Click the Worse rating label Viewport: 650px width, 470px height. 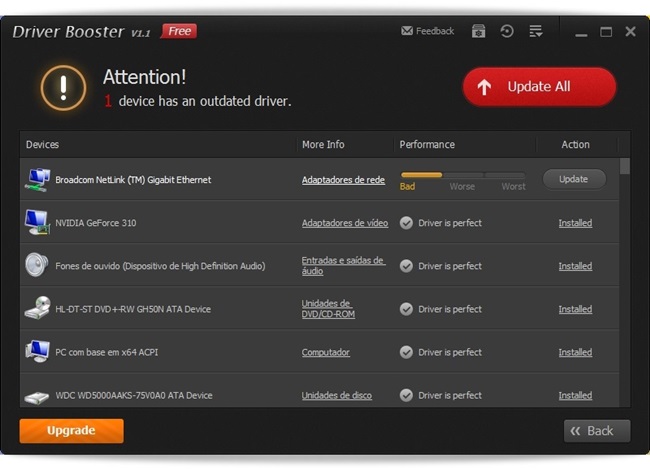462,187
